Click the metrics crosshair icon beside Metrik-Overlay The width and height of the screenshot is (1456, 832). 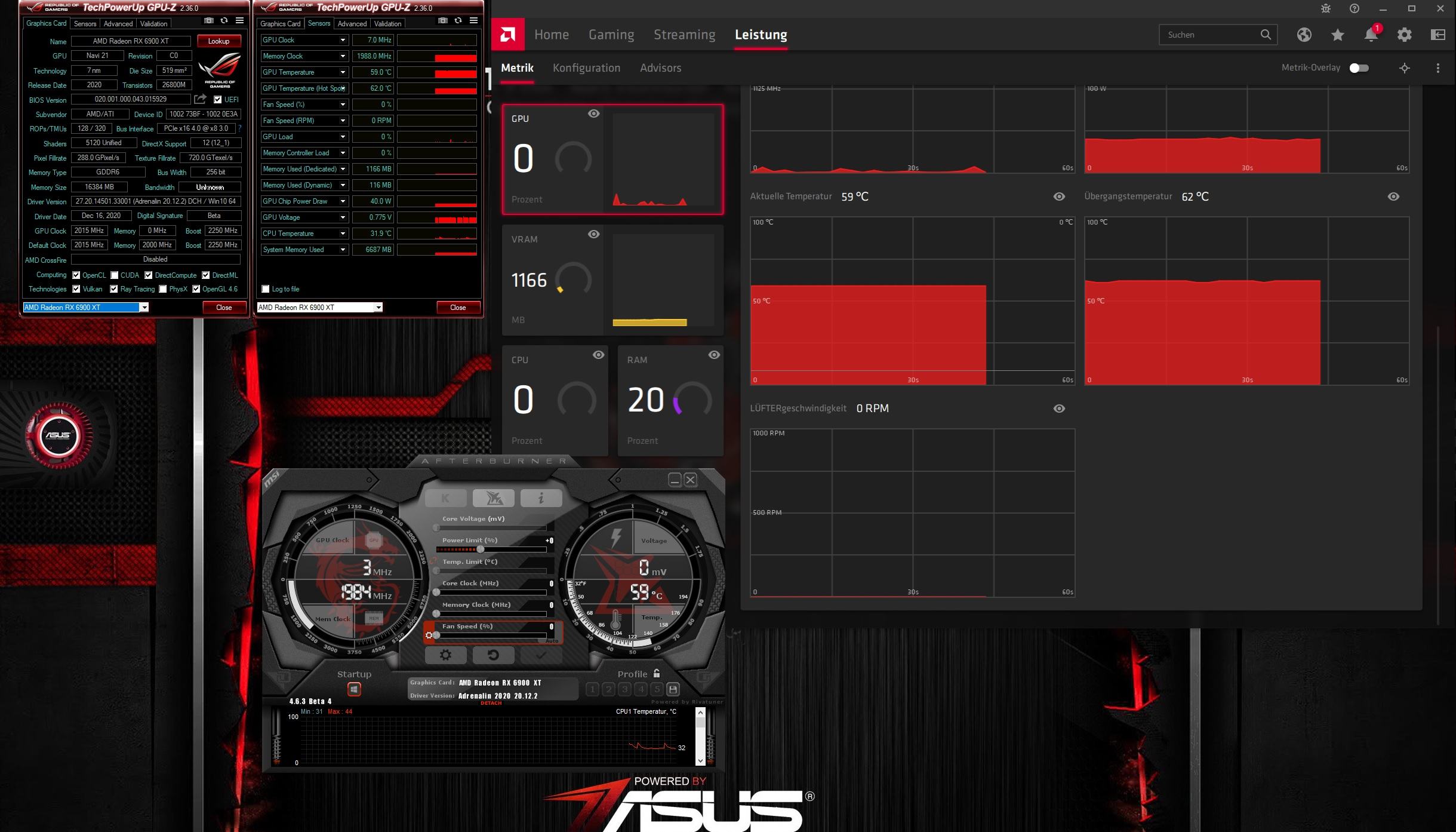coord(1405,68)
